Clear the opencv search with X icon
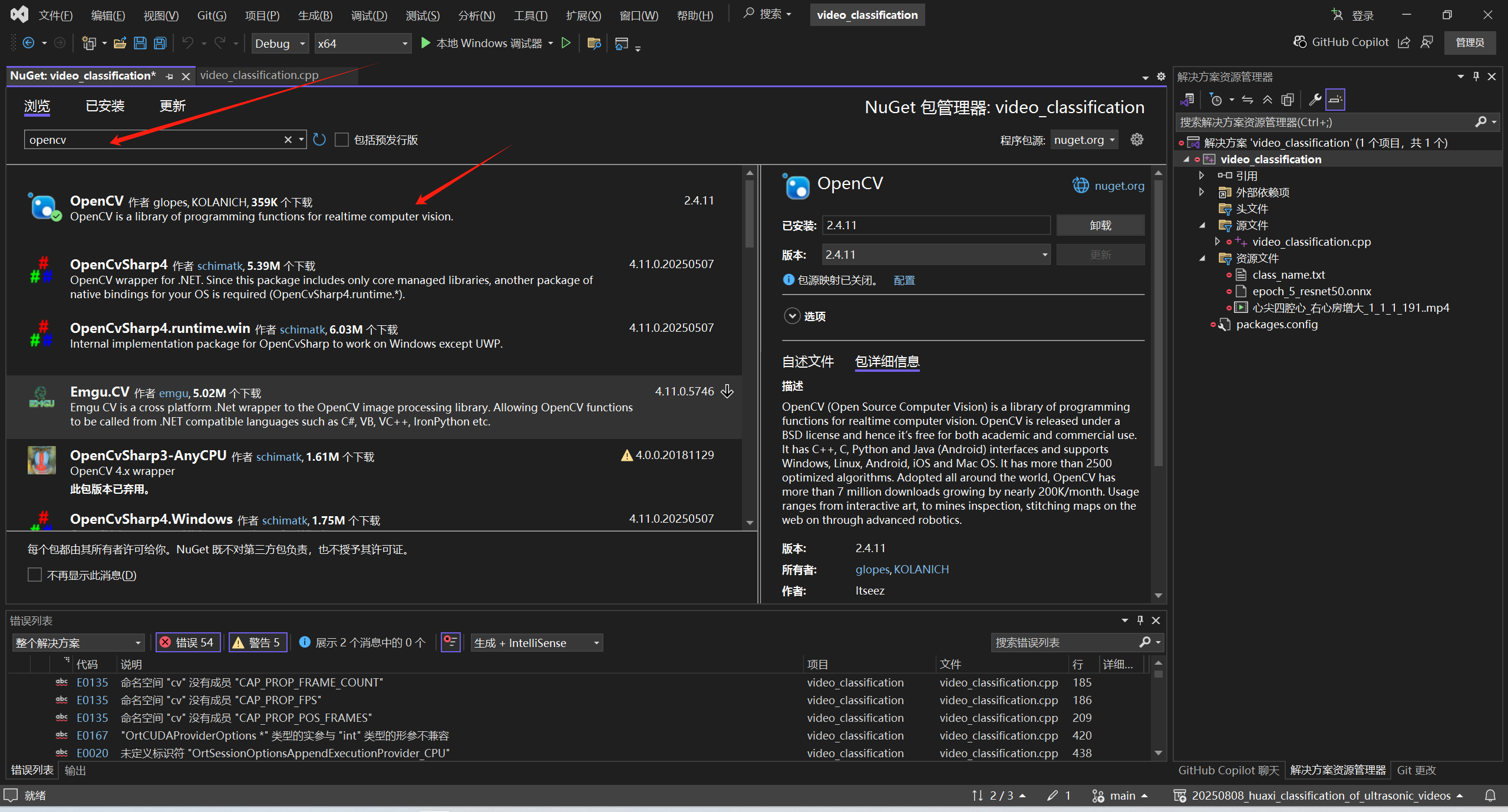The width and height of the screenshot is (1508, 812). point(288,140)
